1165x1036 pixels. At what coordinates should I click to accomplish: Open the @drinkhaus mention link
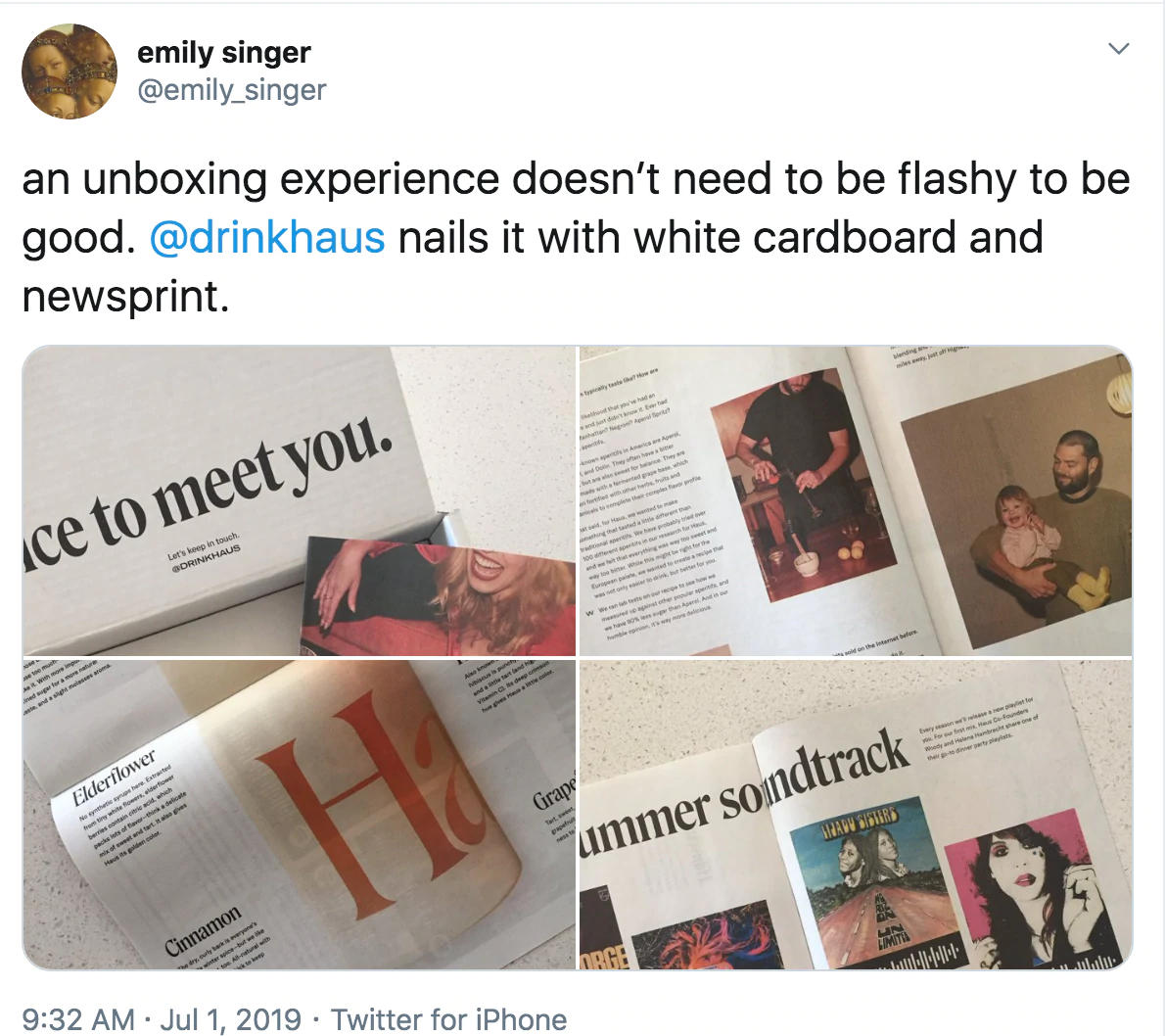[267, 238]
